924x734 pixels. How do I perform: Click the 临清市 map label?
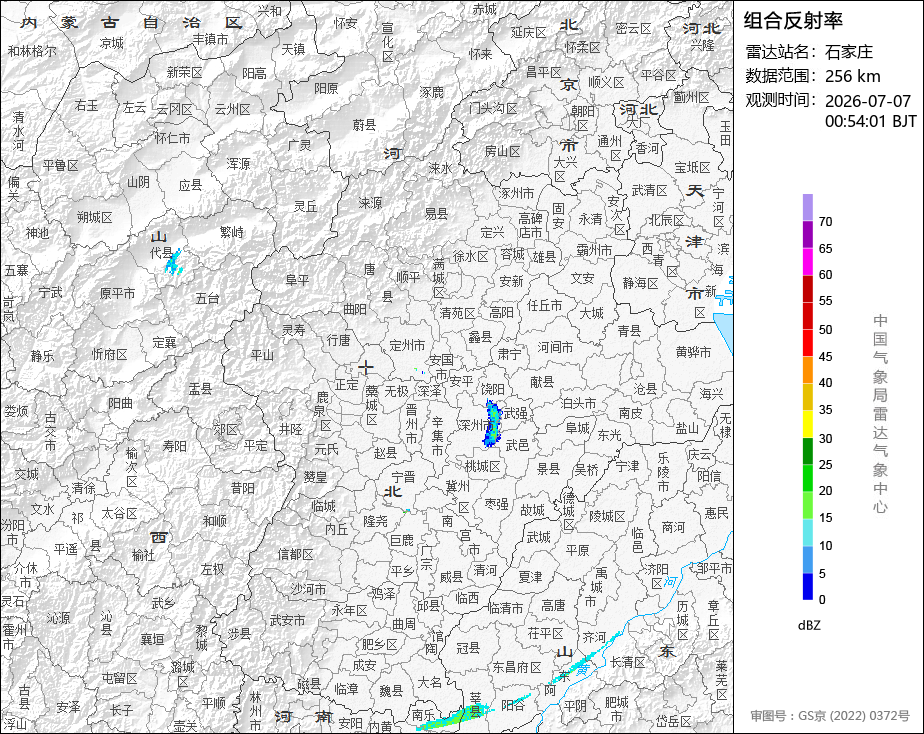pyautogui.click(x=505, y=607)
